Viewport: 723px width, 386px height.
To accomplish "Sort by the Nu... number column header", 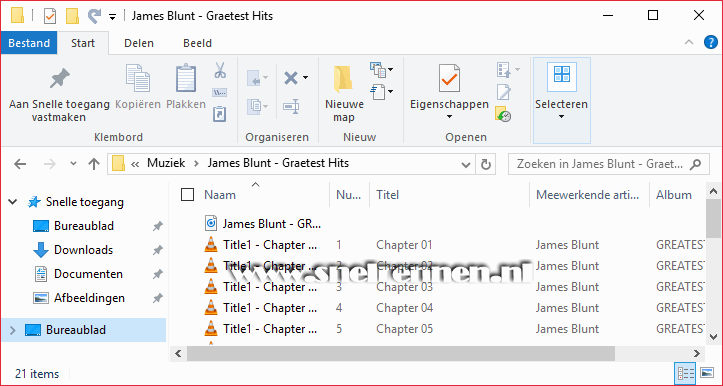I will click(350, 195).
